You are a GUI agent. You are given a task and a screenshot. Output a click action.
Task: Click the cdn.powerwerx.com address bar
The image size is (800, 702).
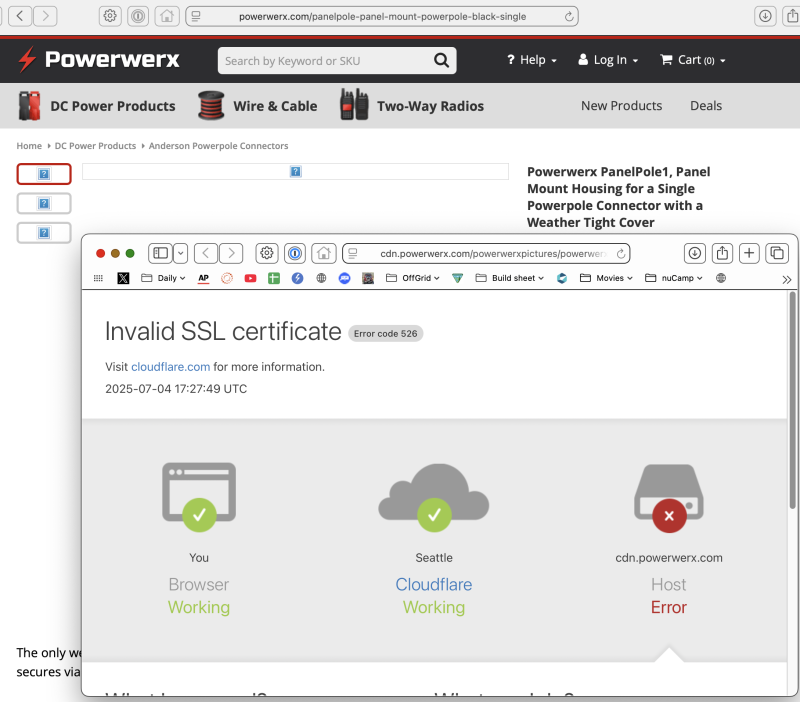click(486, 254)
